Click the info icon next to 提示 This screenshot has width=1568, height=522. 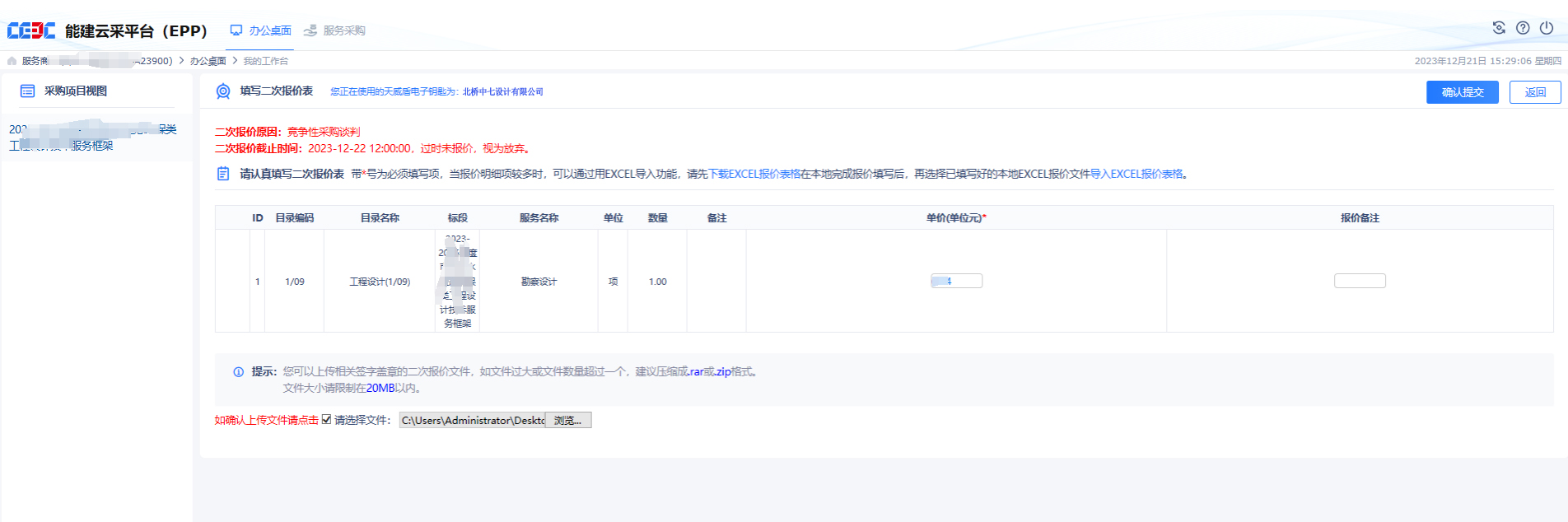239,372
